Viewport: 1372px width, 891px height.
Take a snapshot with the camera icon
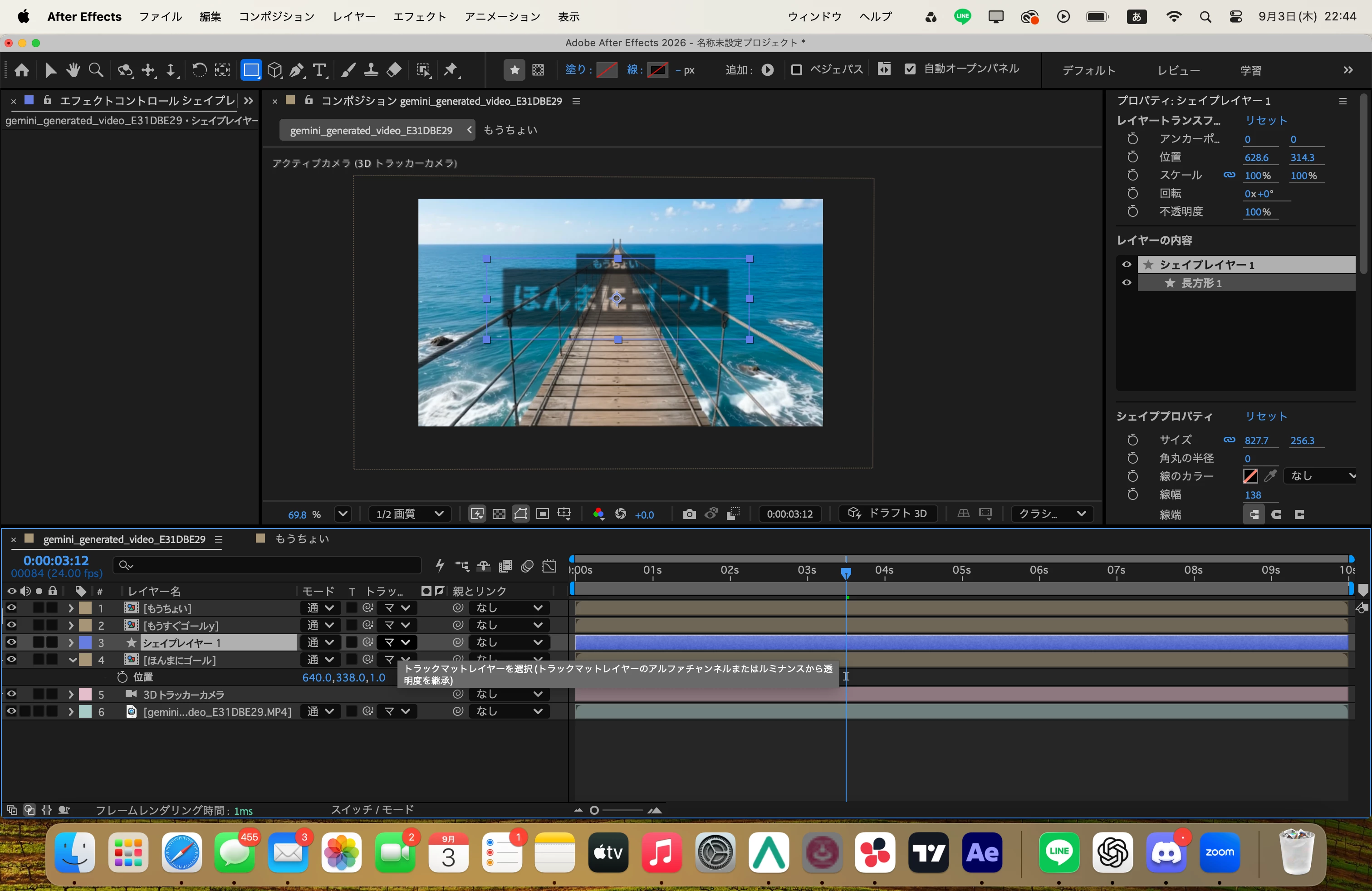689,514
